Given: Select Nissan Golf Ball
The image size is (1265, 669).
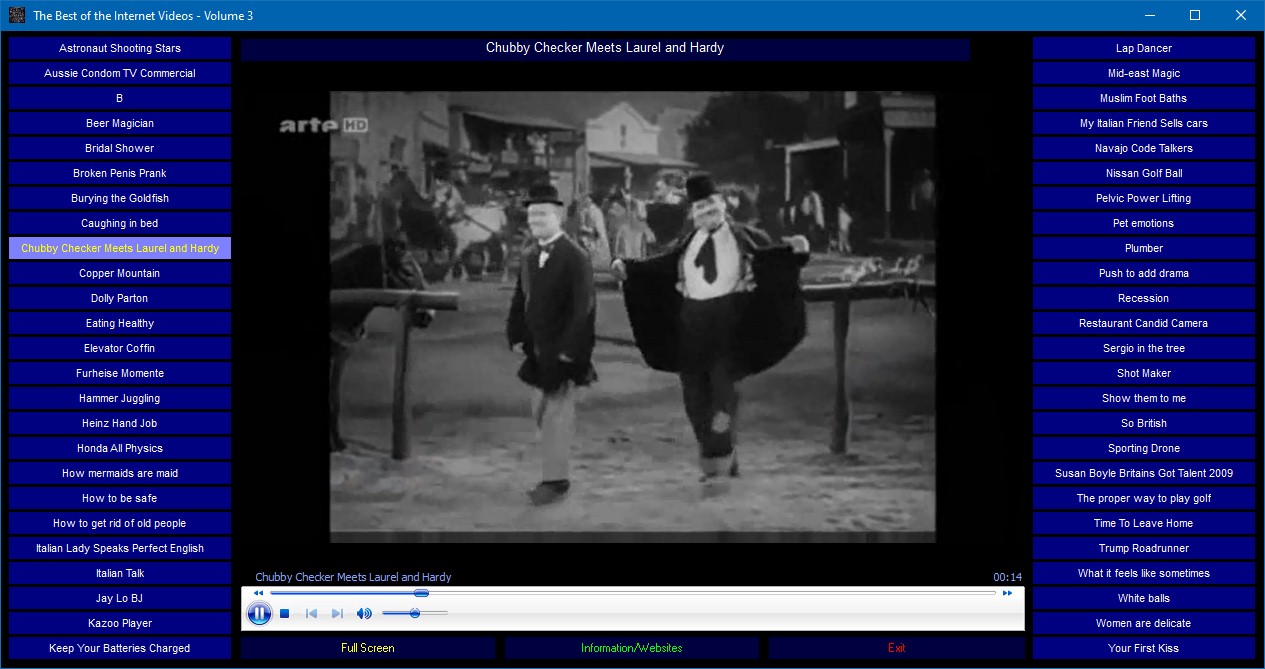Looking at the screenshot, I should [x=1144, y=173].
